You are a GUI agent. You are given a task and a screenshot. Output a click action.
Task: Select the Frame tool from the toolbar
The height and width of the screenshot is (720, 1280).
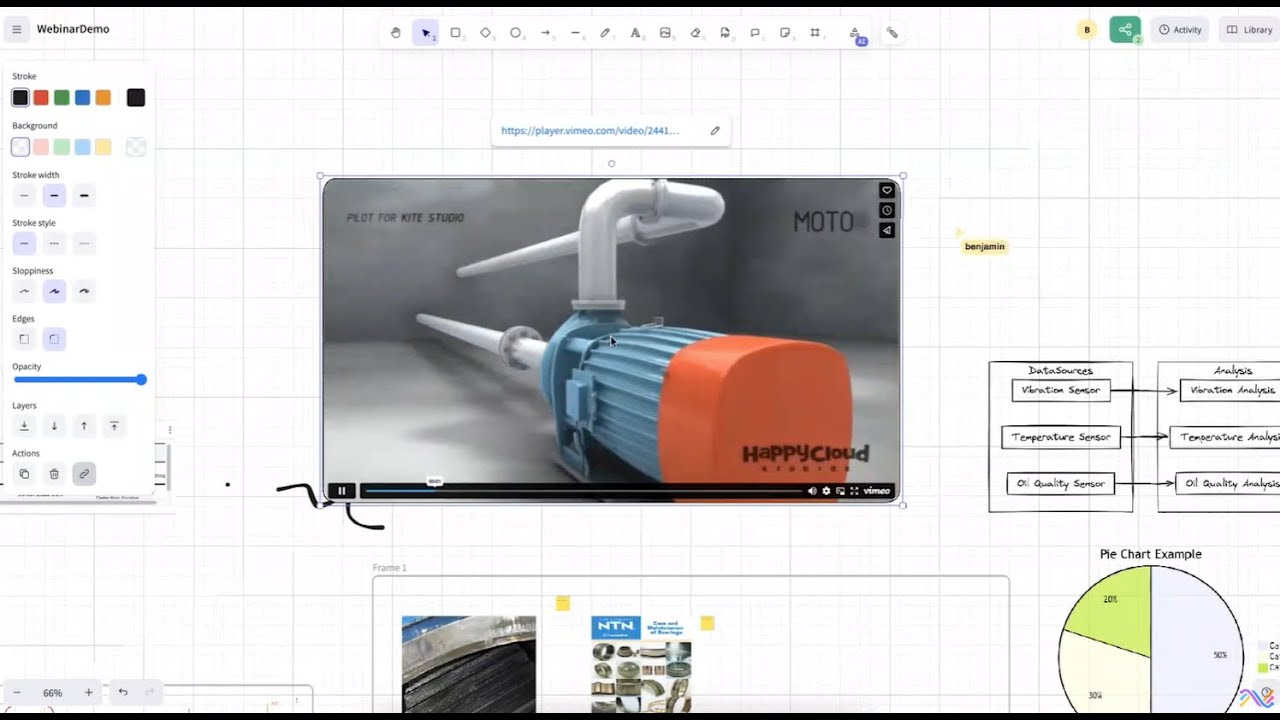[x=815, y=32]
